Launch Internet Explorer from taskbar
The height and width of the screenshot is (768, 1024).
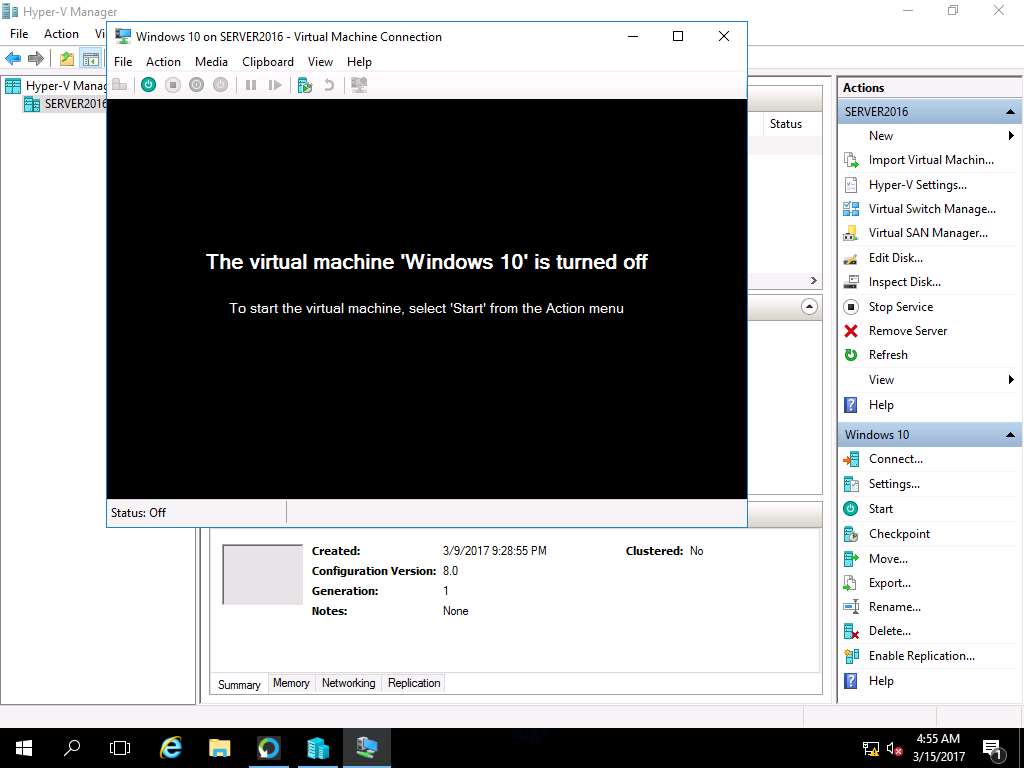coord(170,748)
